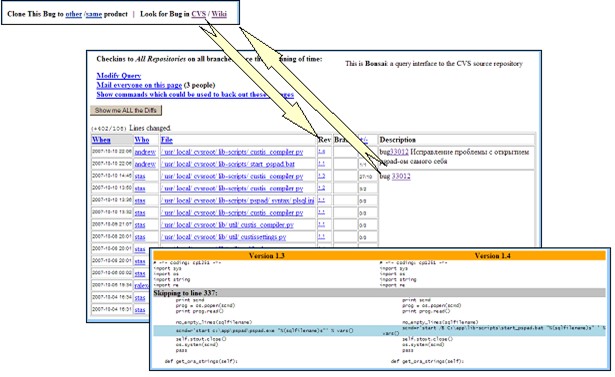Open revision link in custissettings.py row

pyautogui.click(x=322, y=237)
